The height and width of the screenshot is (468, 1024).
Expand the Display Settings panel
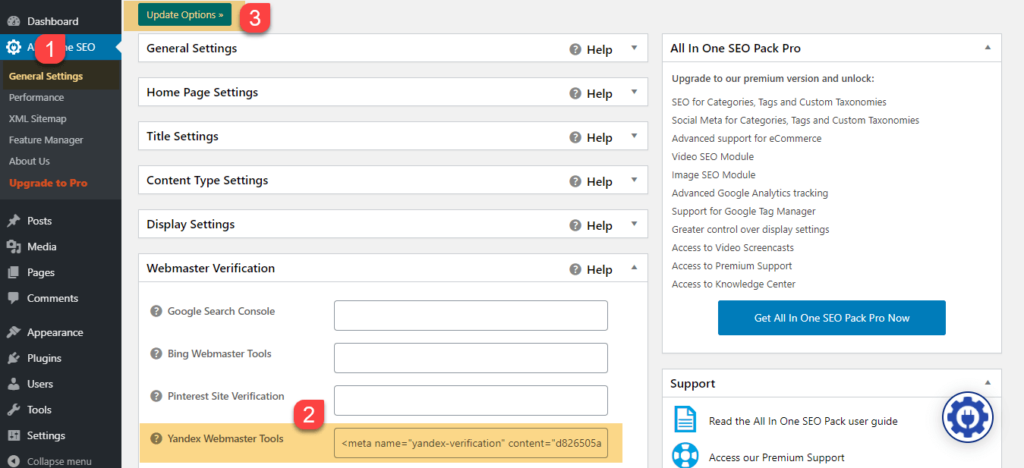click(633, 224)
